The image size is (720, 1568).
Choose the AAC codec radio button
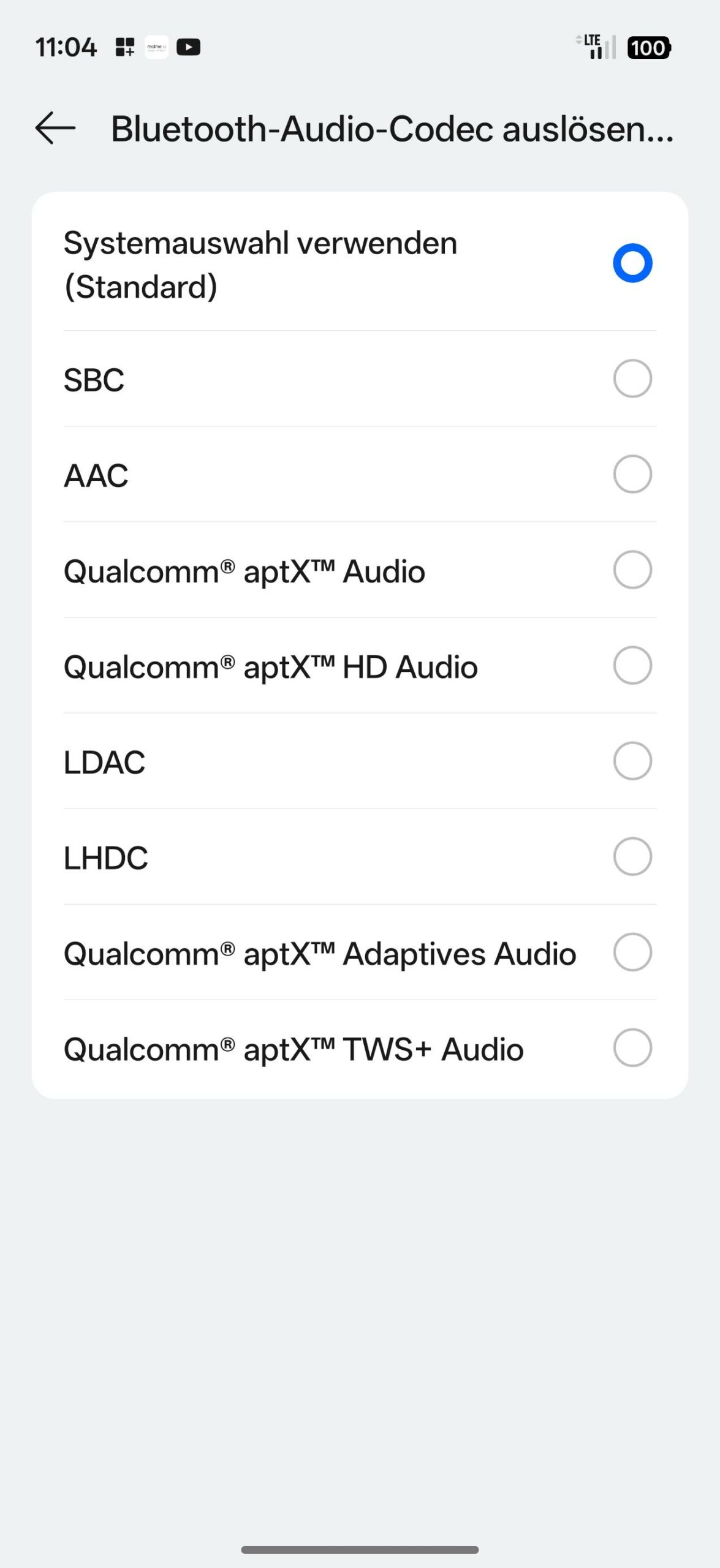click(x=632, y=474)
